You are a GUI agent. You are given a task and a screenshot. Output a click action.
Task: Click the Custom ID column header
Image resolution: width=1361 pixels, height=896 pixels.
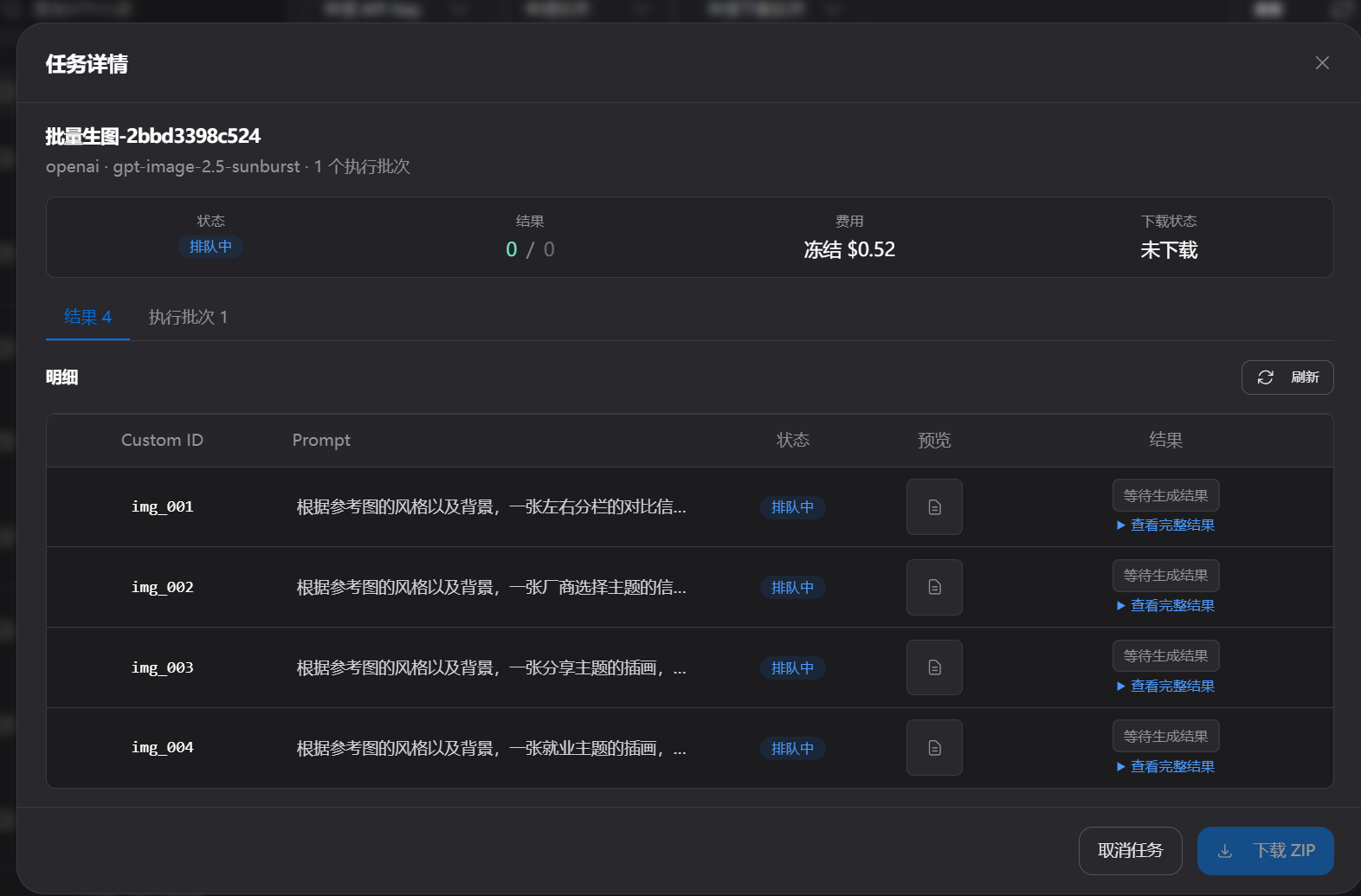pyautogui.click(x=163, y=440)
